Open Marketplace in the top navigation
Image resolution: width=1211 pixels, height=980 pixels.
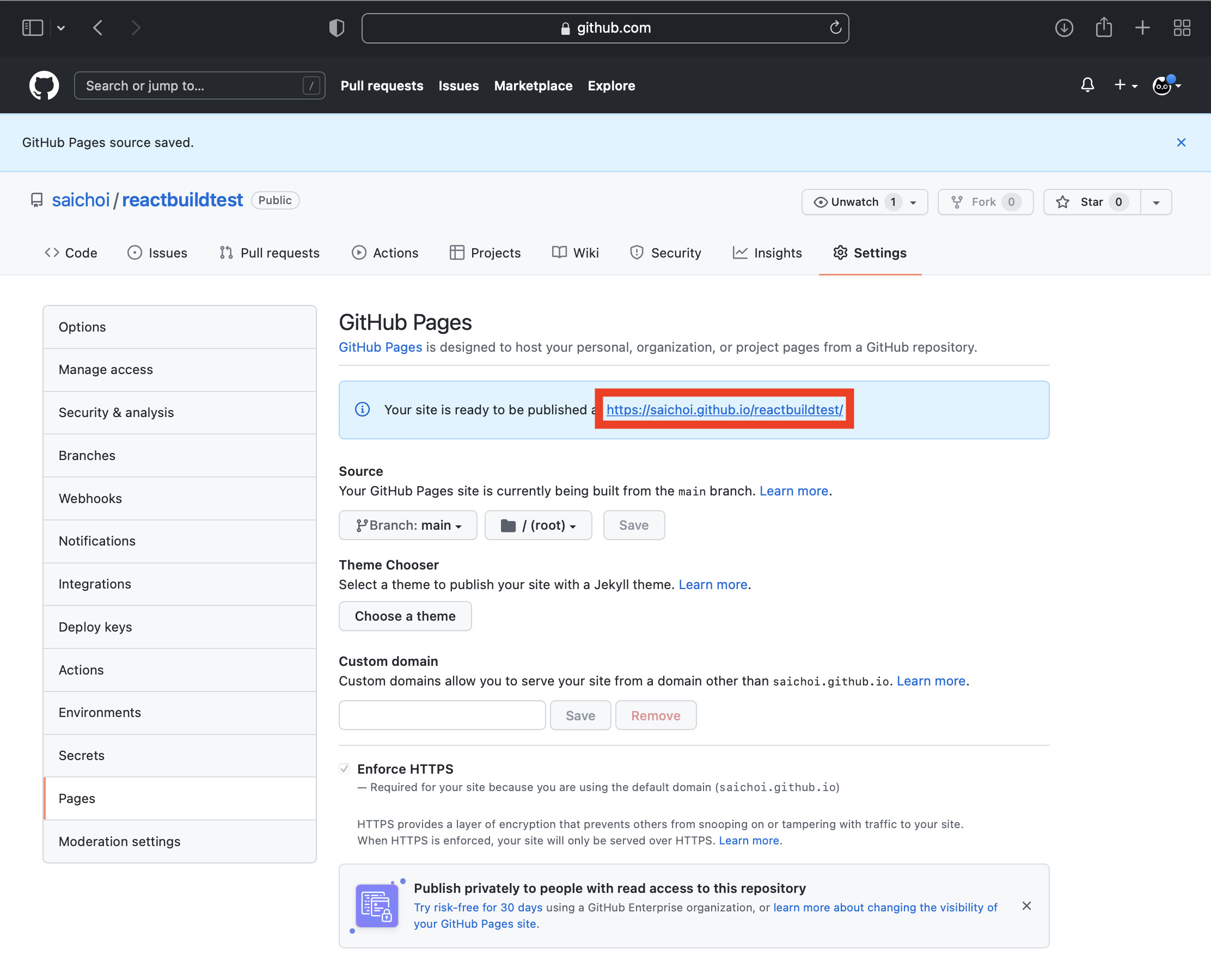pyautogui.click(x=533, y=86)
